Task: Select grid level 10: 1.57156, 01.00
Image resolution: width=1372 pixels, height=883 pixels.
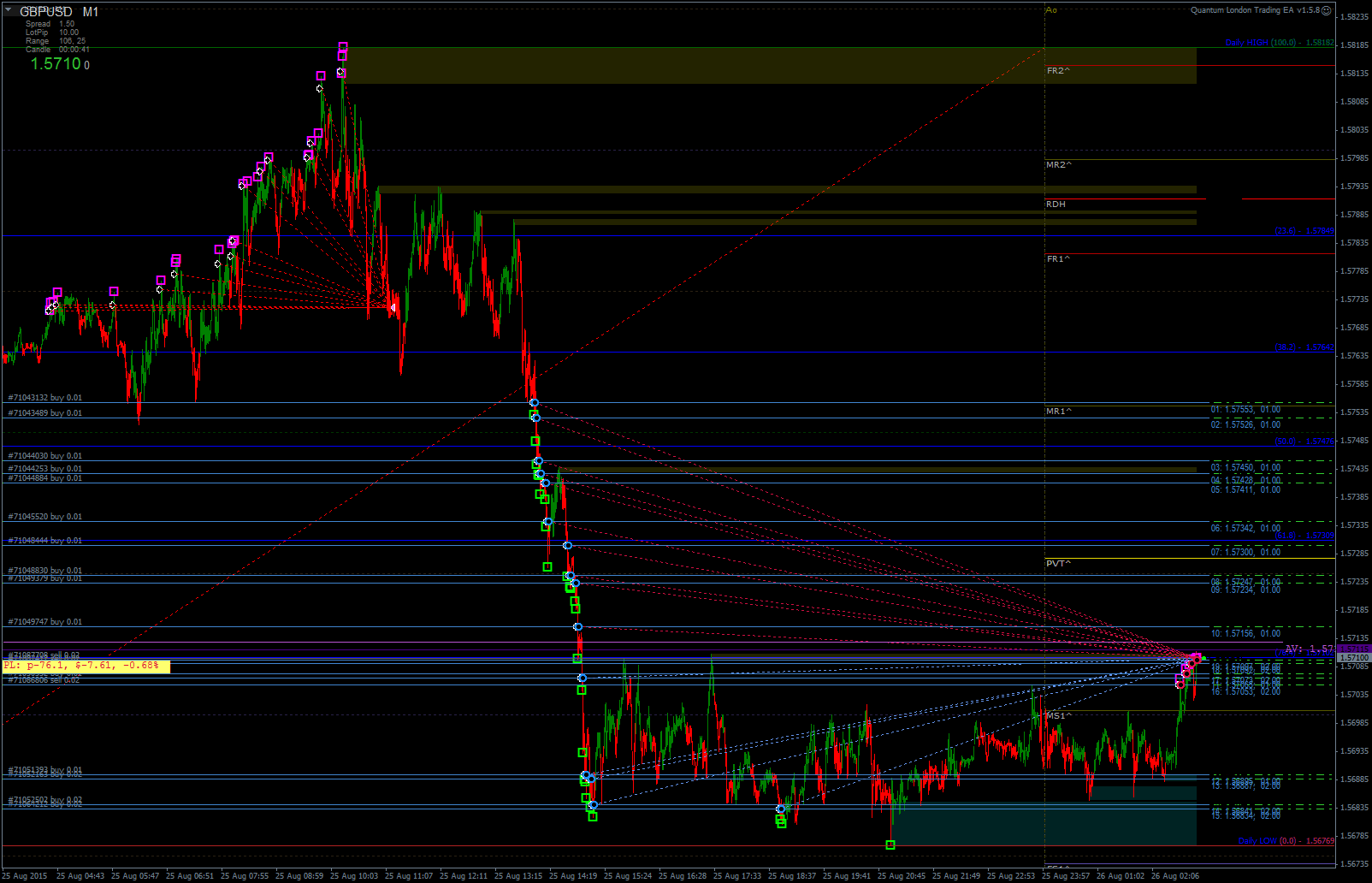Action: coord(1245,634)
